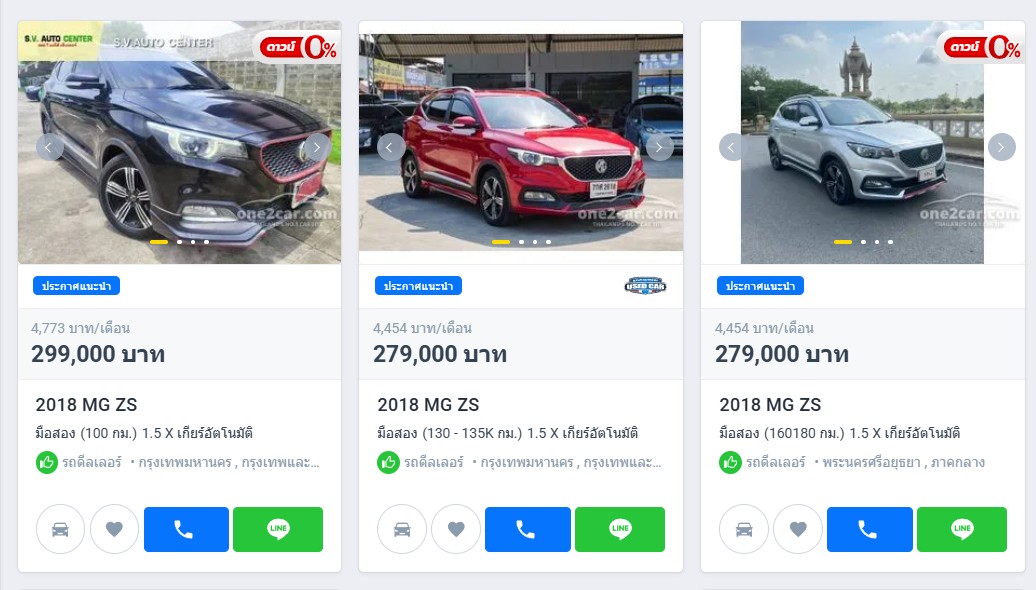Call seller of the red 279,000 baht MG ZS

[x=528, y=529]
